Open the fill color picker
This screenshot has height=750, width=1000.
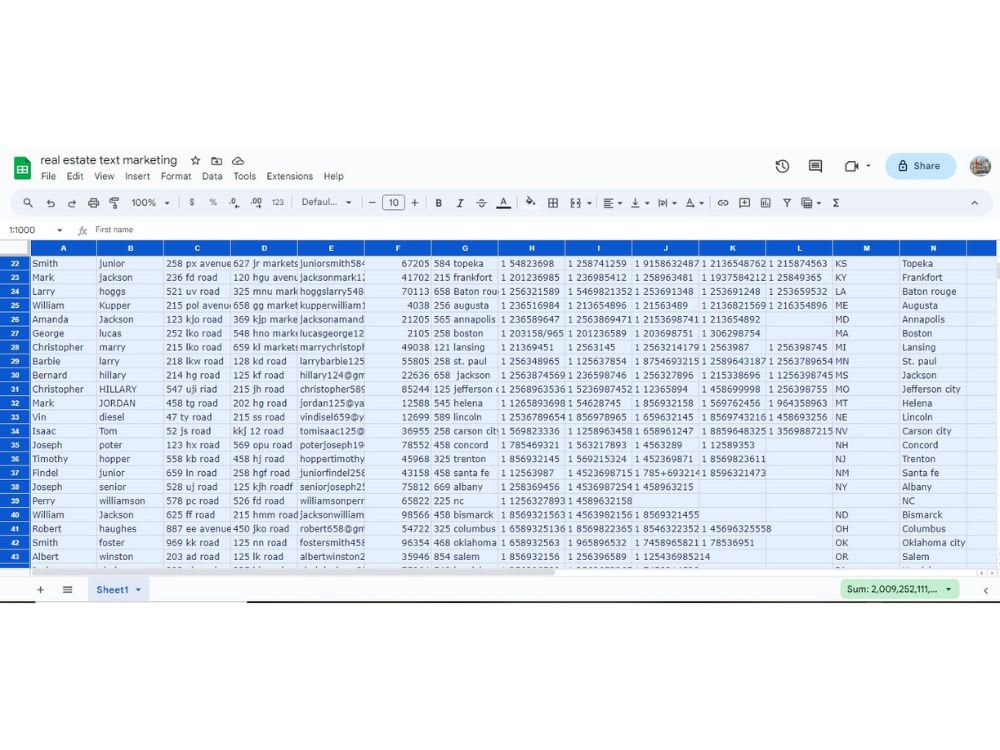coord(530,202)
